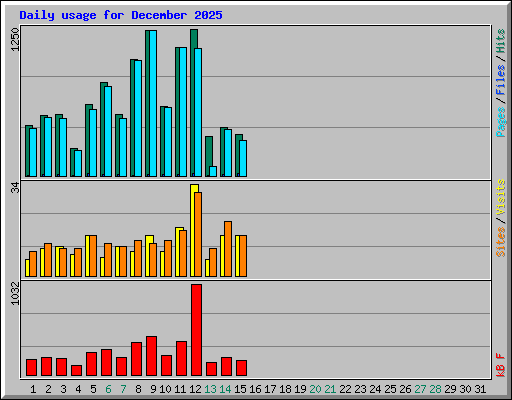
Task: Click day 29 on the x-axis
Action: [x=450, y=389]
